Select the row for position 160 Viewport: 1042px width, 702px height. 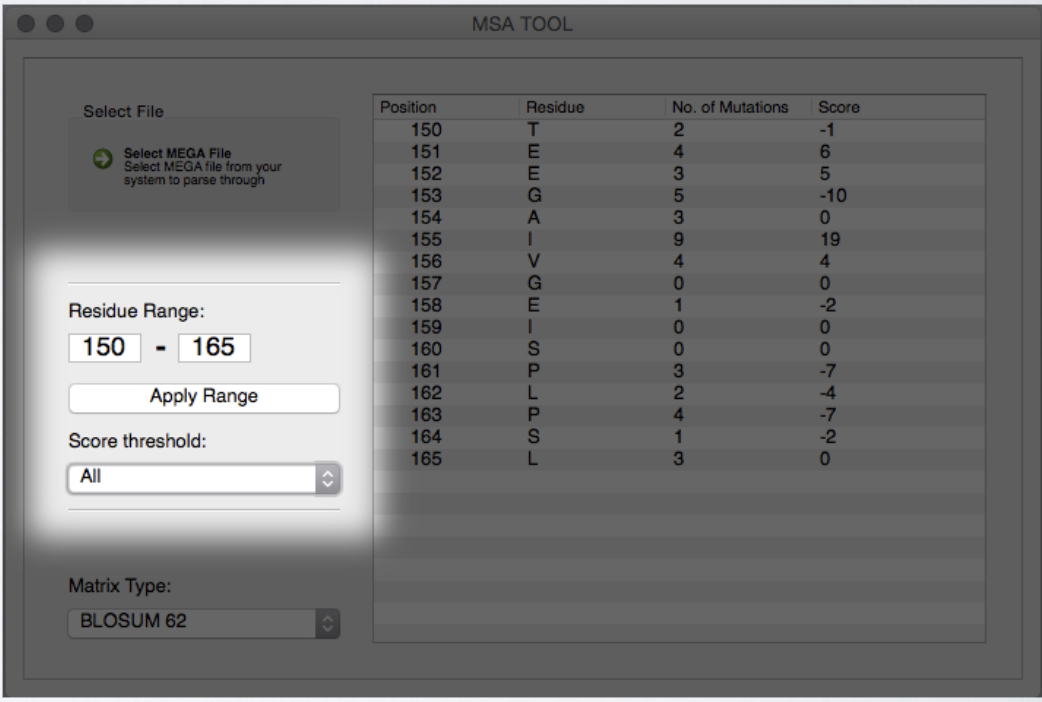click(x=679, y=350)
